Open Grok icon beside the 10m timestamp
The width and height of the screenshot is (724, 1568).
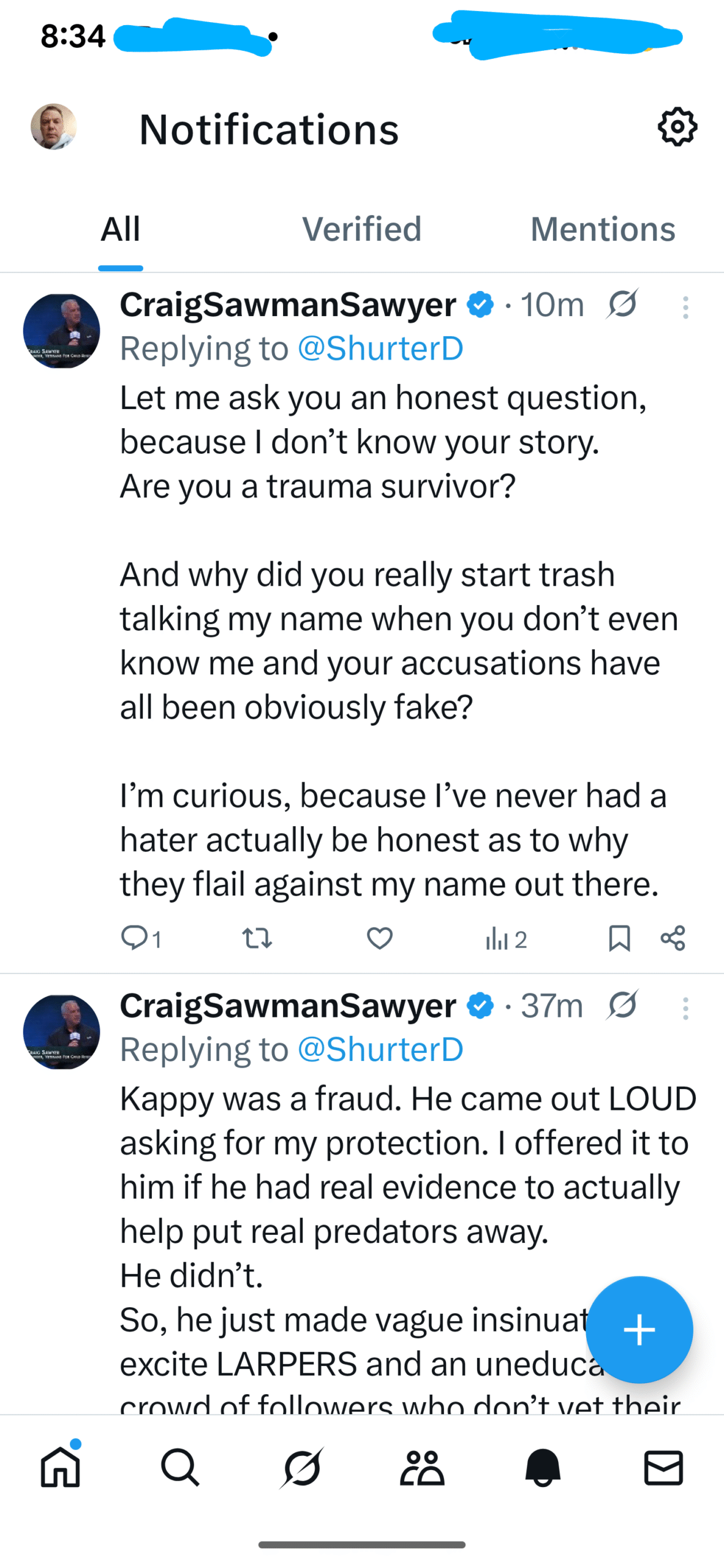coord(622,304)
